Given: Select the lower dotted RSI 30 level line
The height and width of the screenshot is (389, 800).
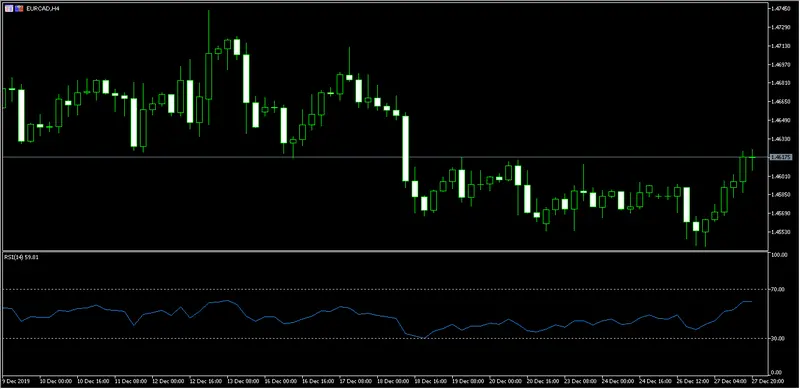Looking at the screenshot, I should coord(385,338).
